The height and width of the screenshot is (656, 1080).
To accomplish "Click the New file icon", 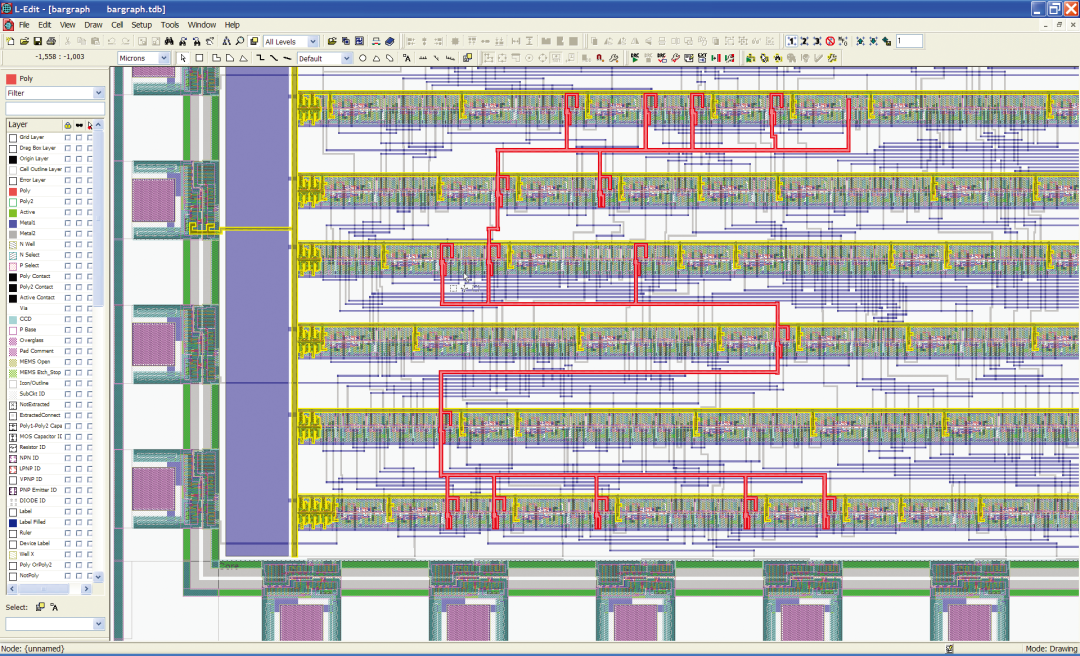I will (10, 41).
